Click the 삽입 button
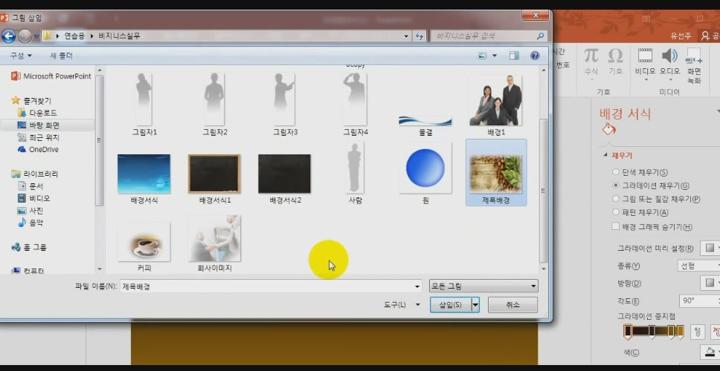Screen dimensions: 720x371 (x=451, y=304)
